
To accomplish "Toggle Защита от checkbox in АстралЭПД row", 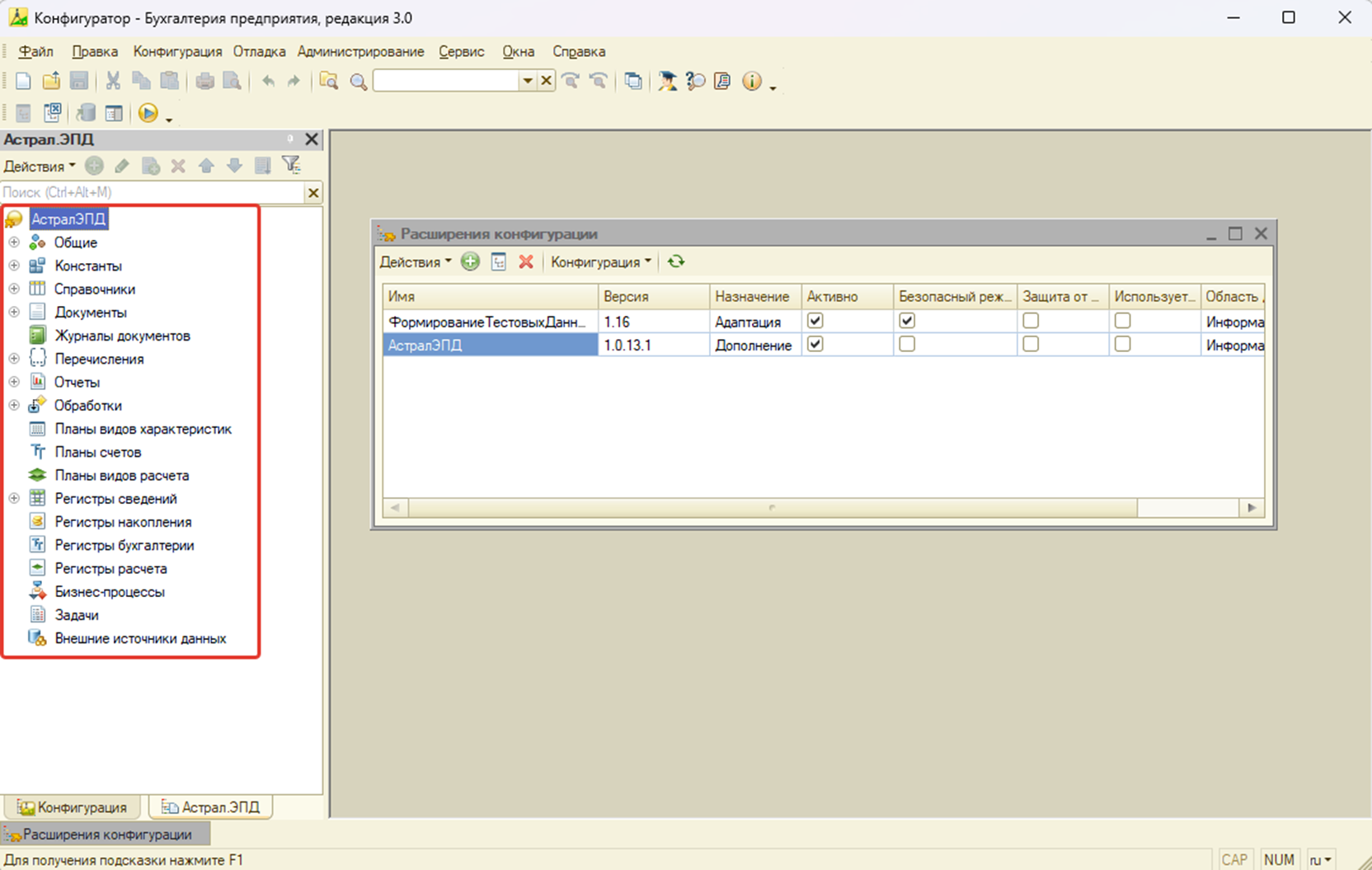I will [x=1031, y=344].
